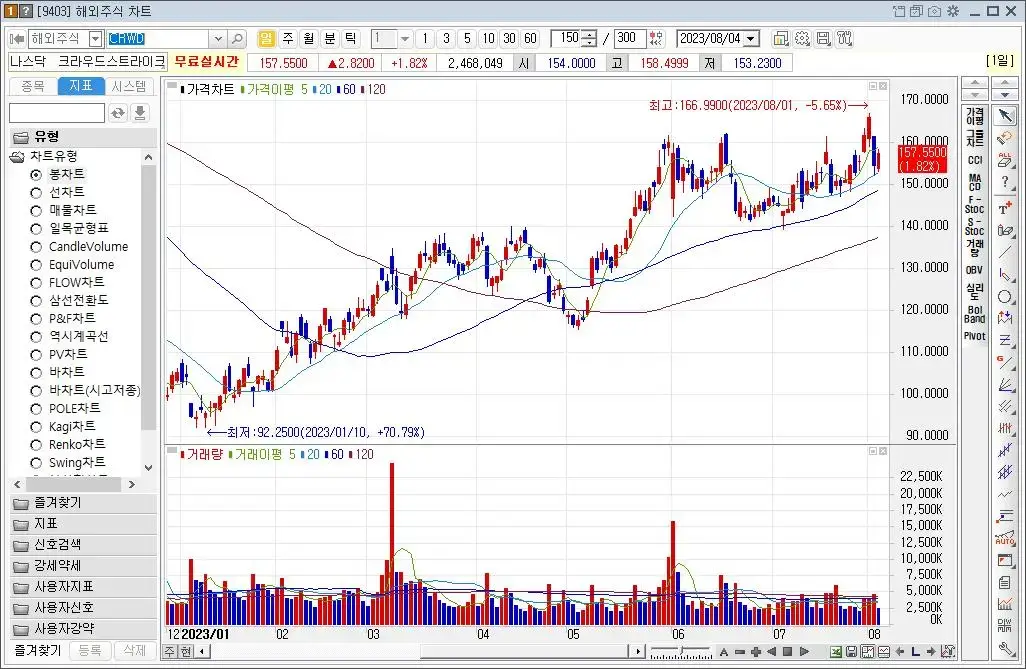Click the 60 interval button
Image resolution: width=1026 pixels, height=669 pixels.
point(530,39)
